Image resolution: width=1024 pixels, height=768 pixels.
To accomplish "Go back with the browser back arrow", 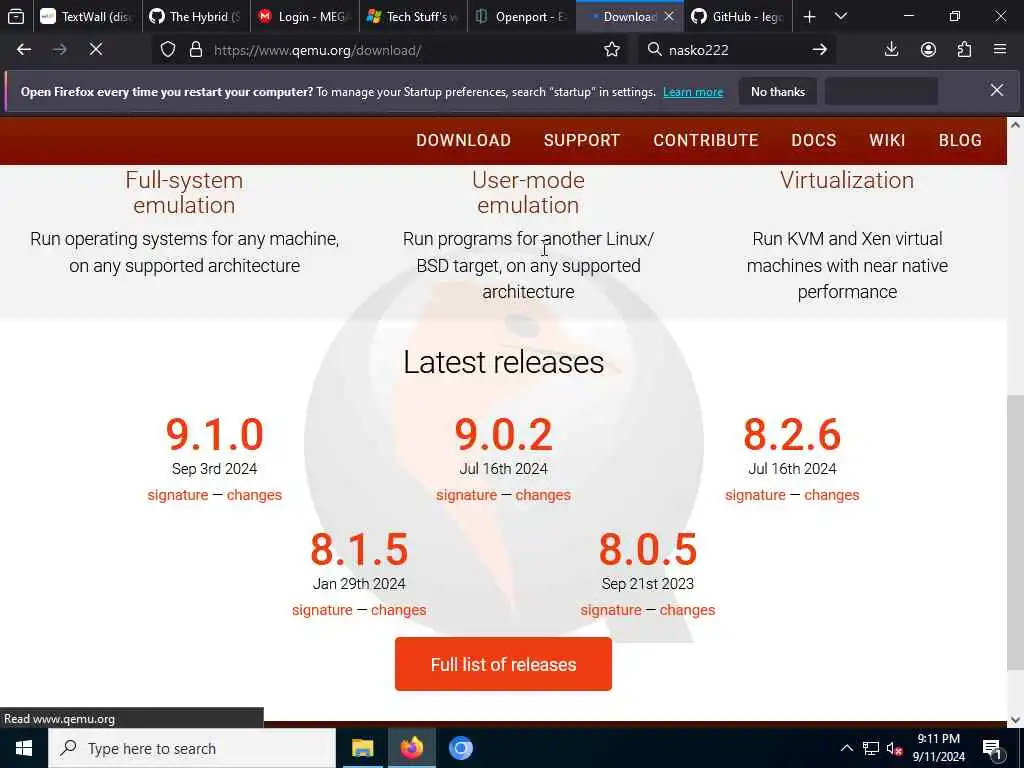I will coord(24,50).
